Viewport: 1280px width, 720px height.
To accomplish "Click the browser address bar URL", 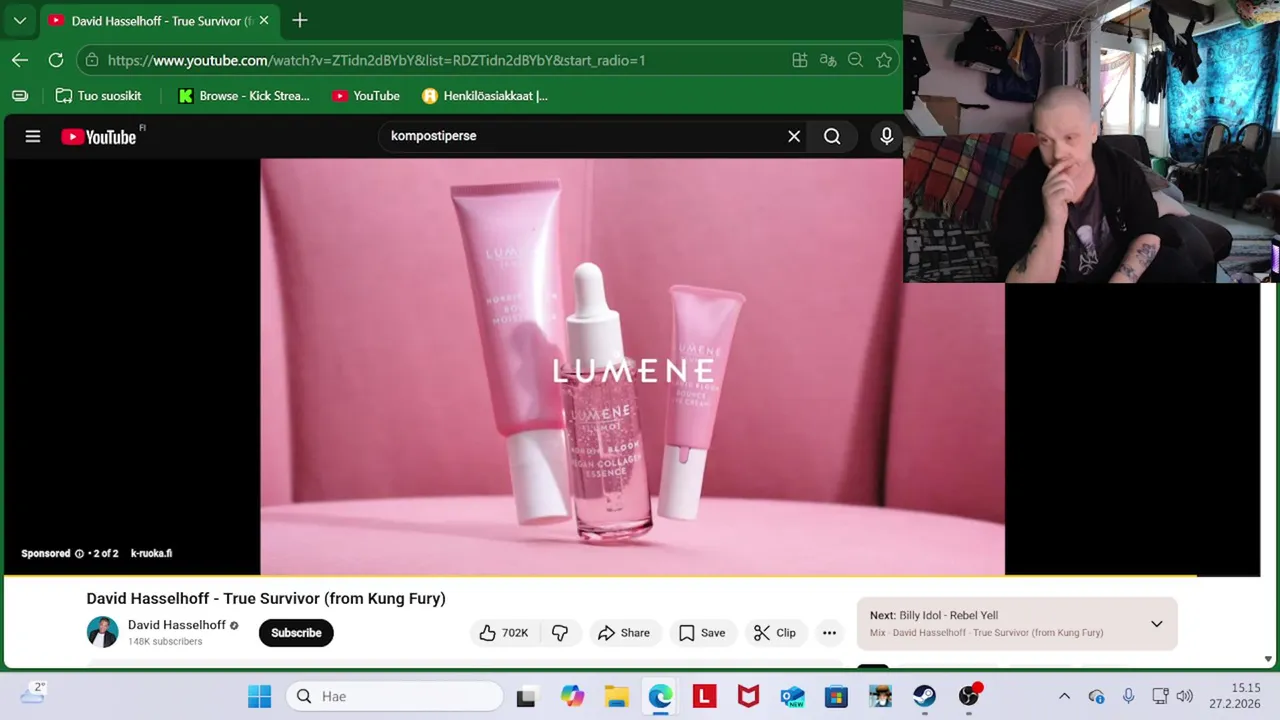I will click(376, 60).
